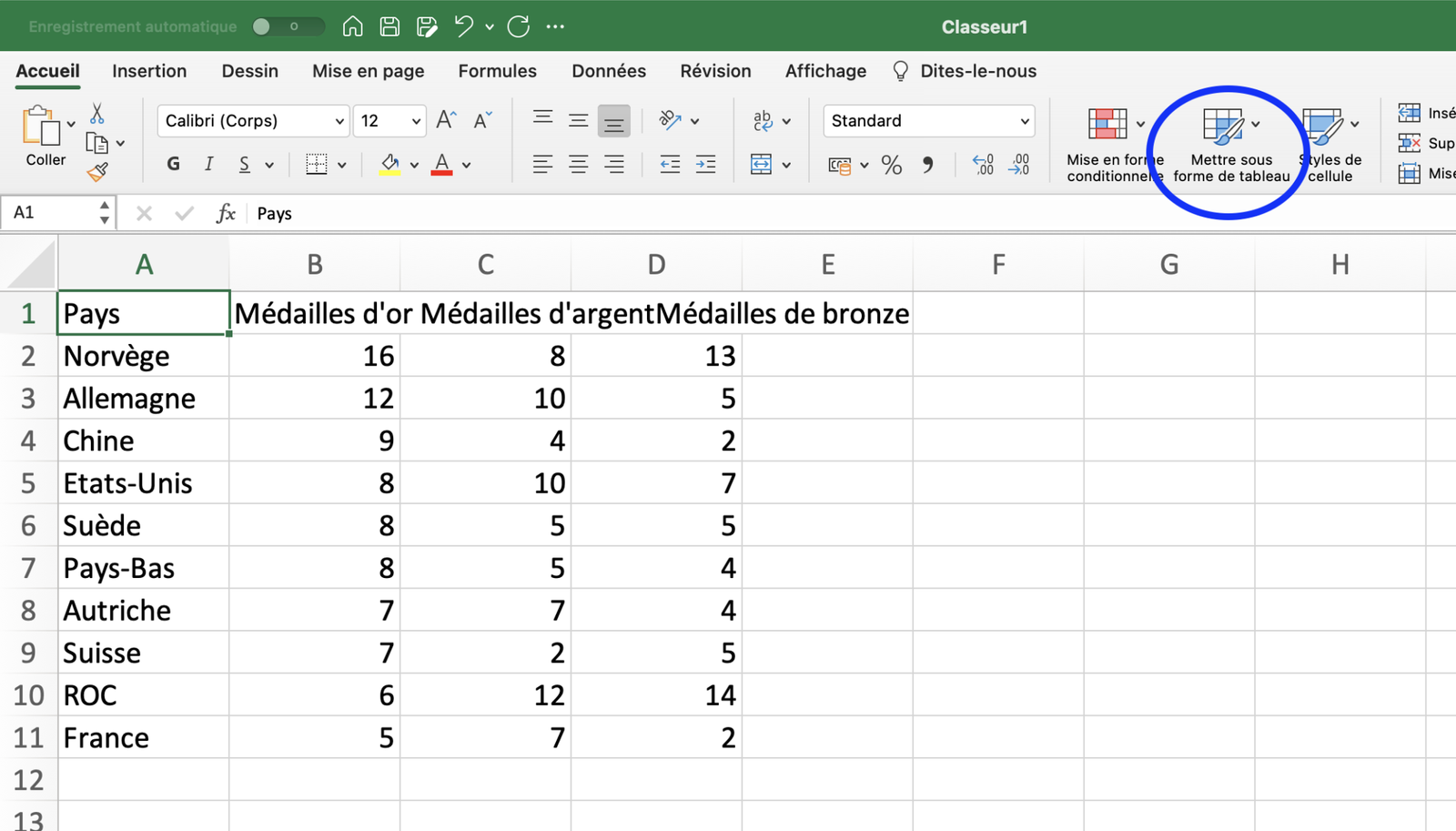Click the Insérer cells icon
Screen dimensions: 1456x831
tap(1411, 113)
